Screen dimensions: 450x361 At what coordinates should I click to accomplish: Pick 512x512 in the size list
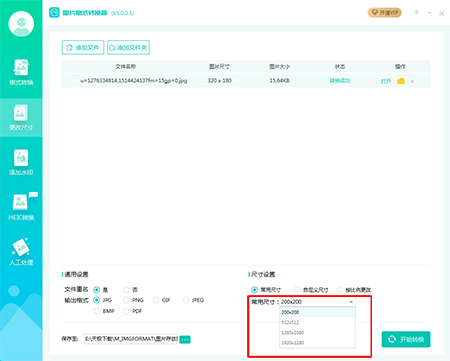pyautogui.click(x=317, y=322)
